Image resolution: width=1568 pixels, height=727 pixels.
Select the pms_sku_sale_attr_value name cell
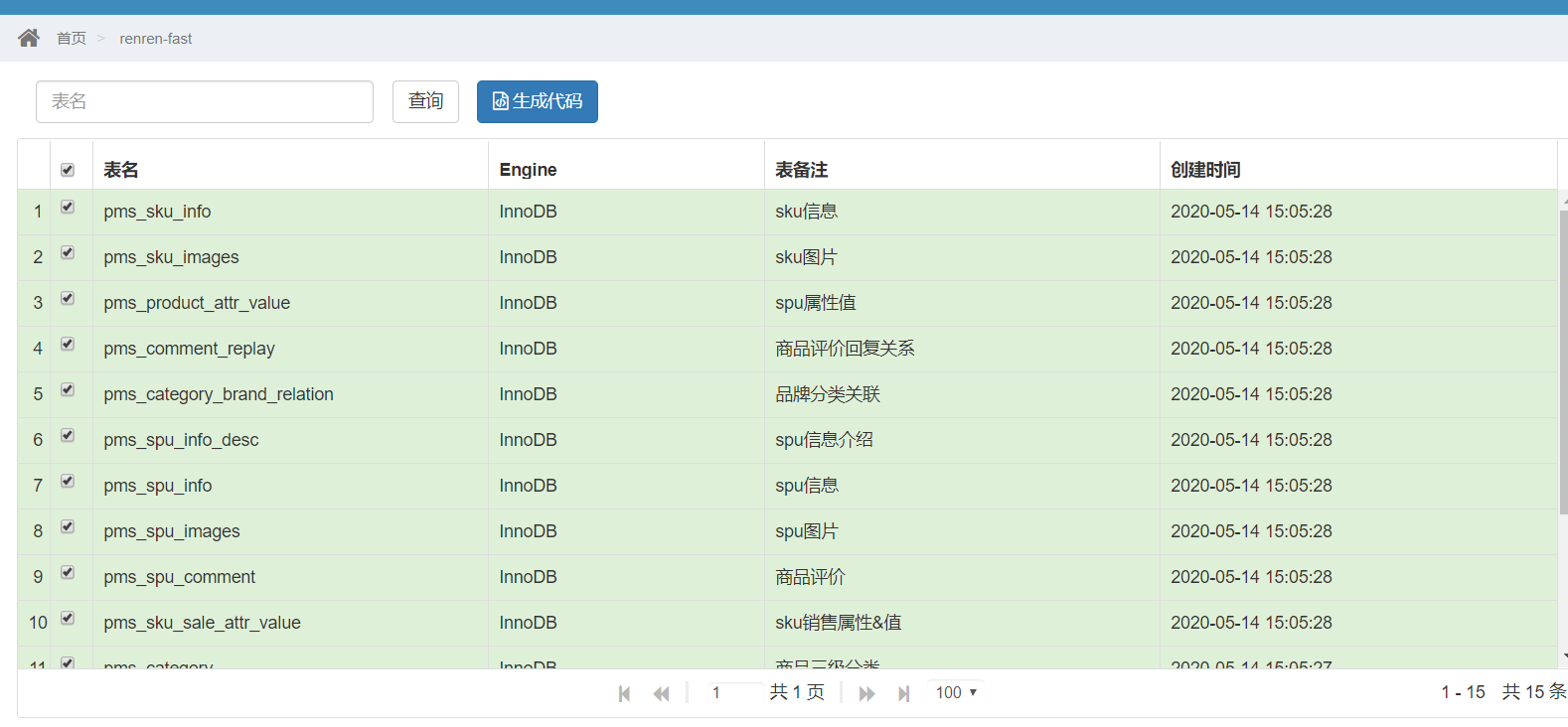tap(290, 623)
